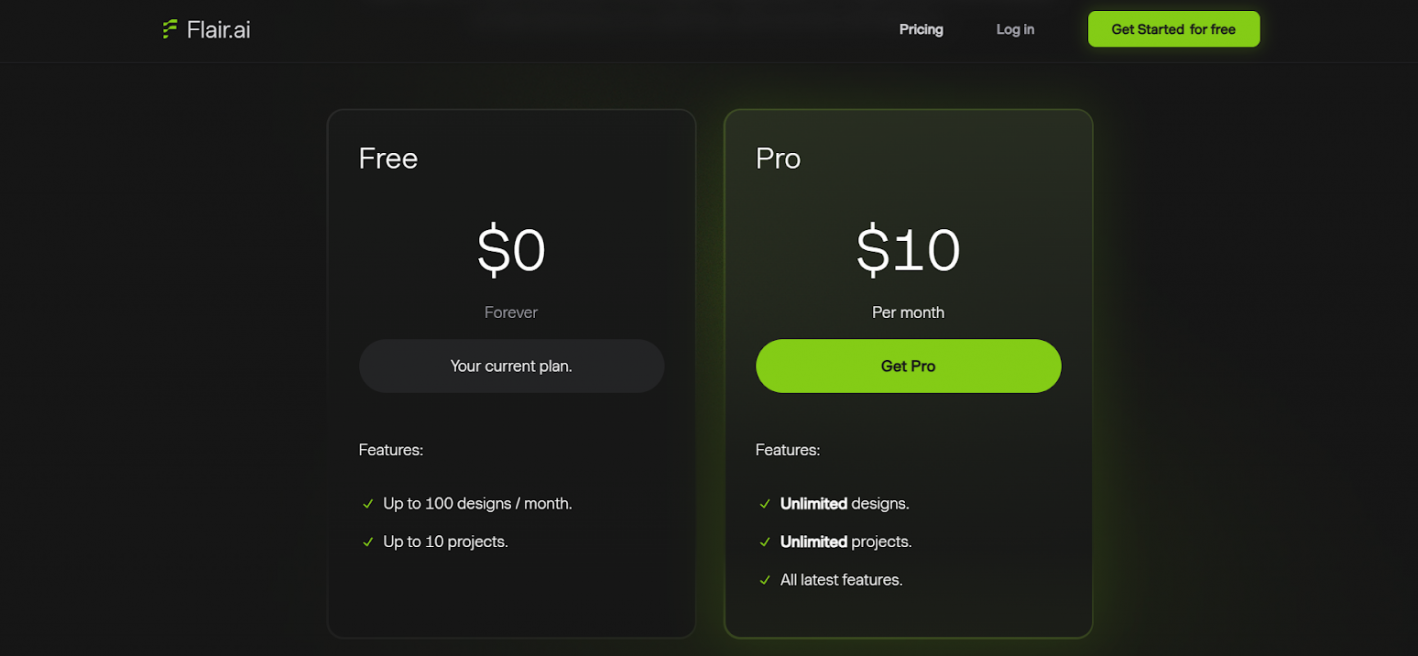
Task: Open the Log in link
Action: pos(1015,30)
